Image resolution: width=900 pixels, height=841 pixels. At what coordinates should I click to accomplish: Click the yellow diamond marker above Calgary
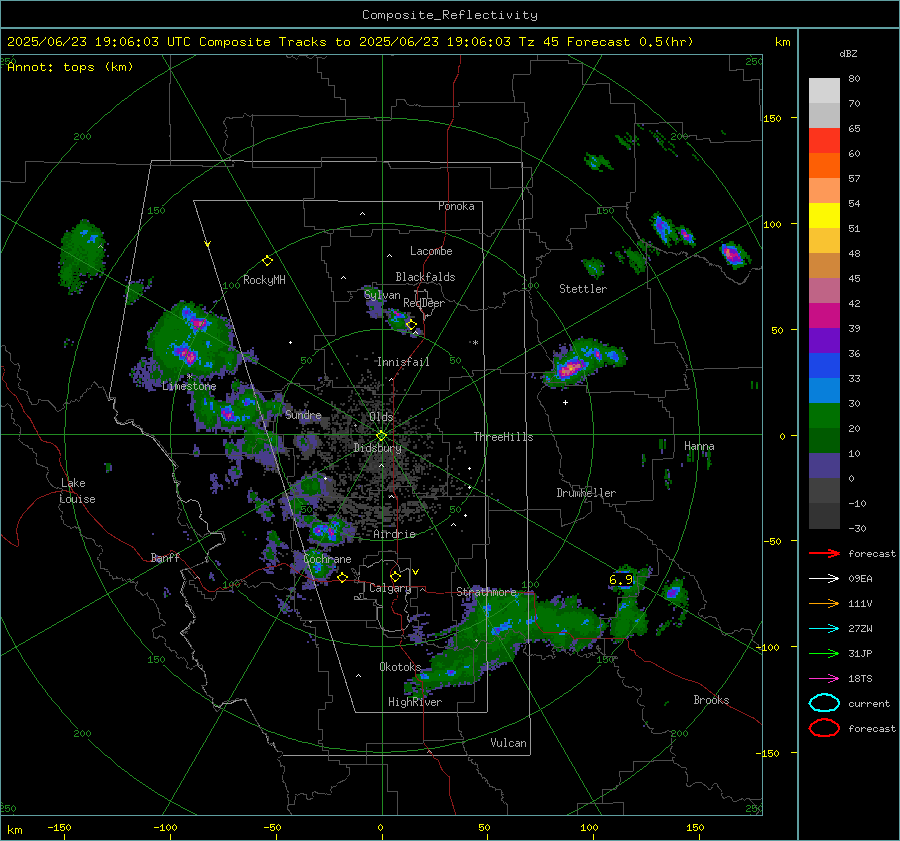395,576
